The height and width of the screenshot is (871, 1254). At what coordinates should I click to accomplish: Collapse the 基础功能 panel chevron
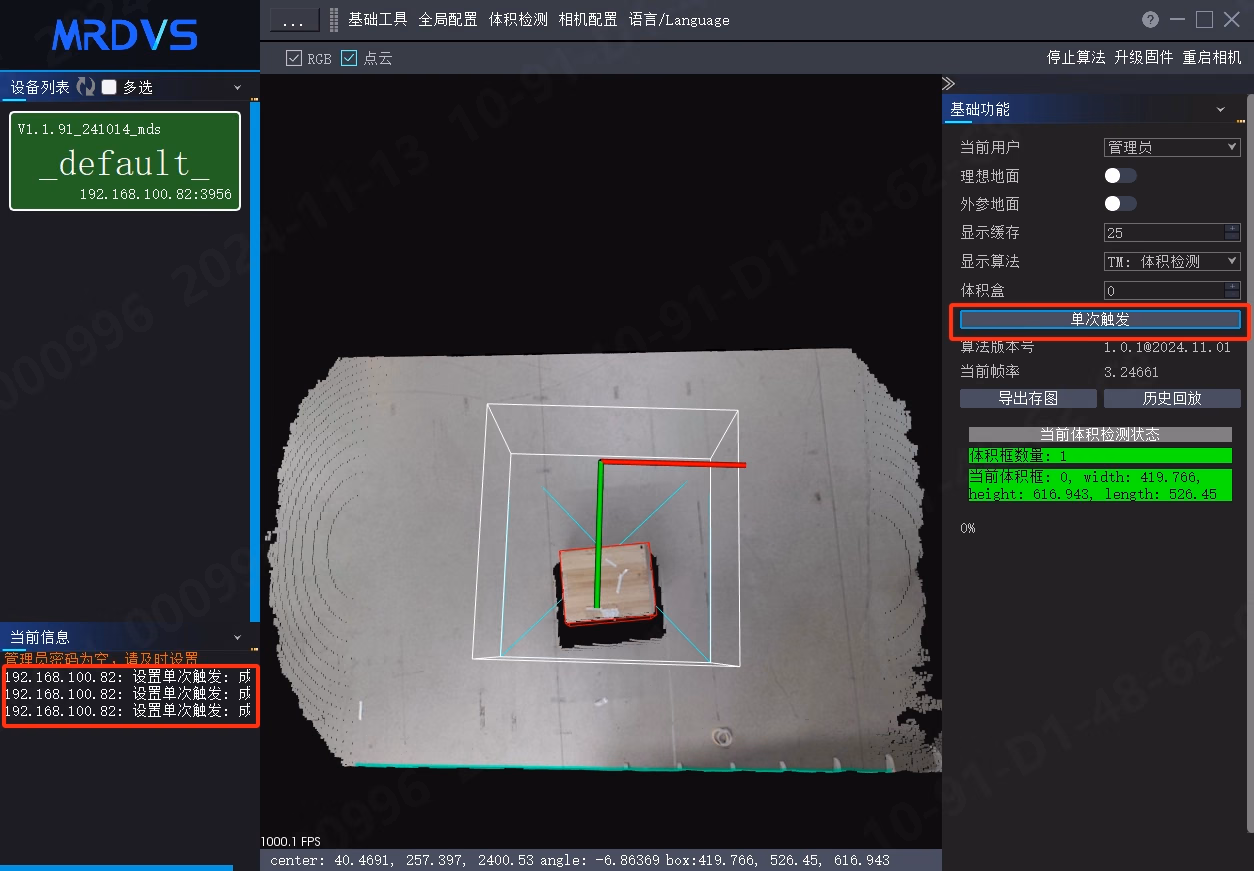[x=1221, y=109]
